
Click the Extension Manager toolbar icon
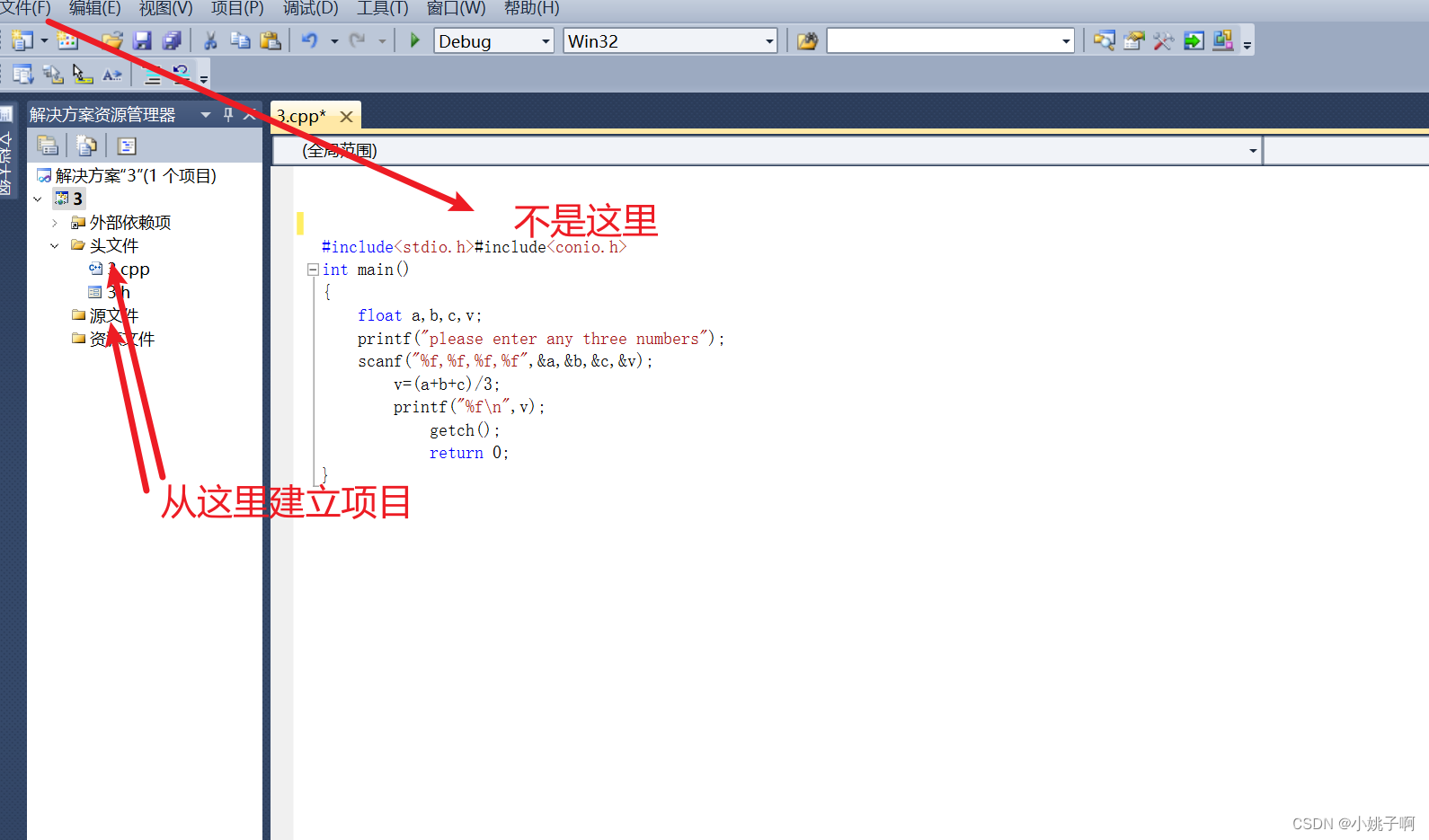pyautogui.click(x=1223, y=40)
